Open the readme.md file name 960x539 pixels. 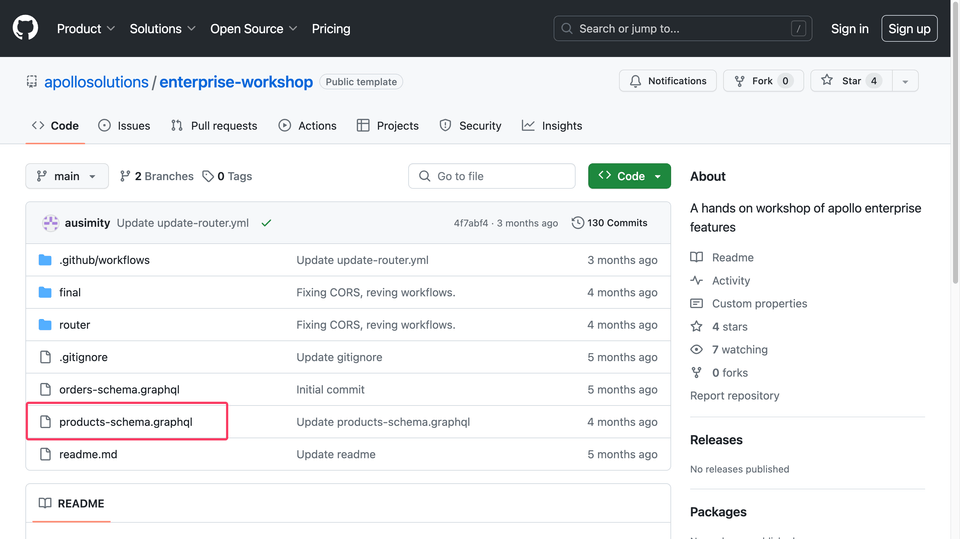tap(88, 454)
